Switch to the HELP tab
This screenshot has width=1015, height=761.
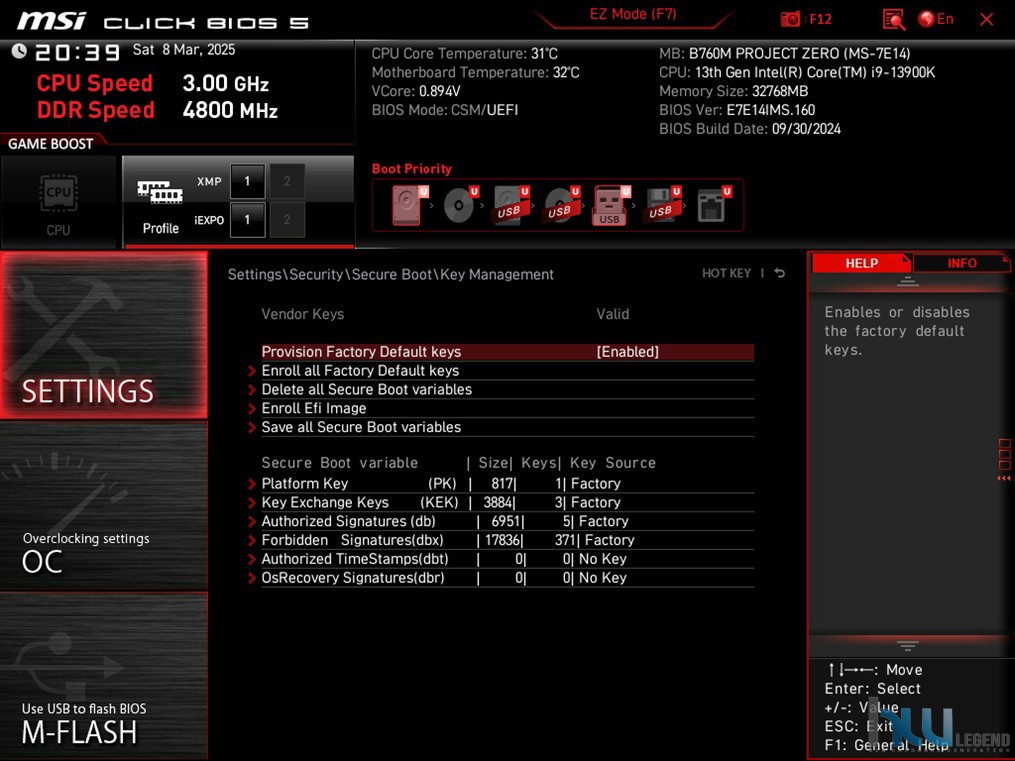point(861,263)
